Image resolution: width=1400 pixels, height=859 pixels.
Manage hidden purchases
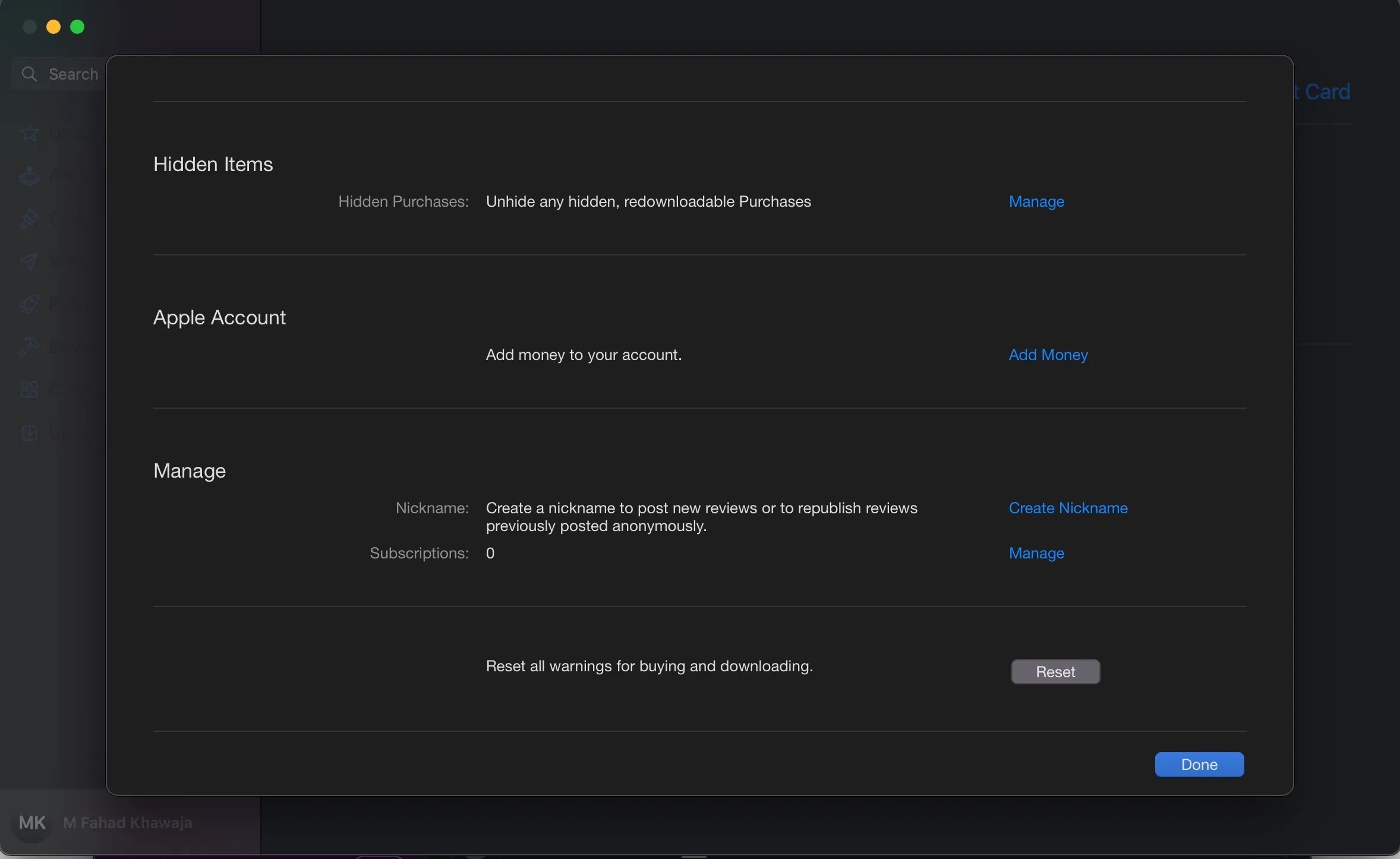[1036, 201]
